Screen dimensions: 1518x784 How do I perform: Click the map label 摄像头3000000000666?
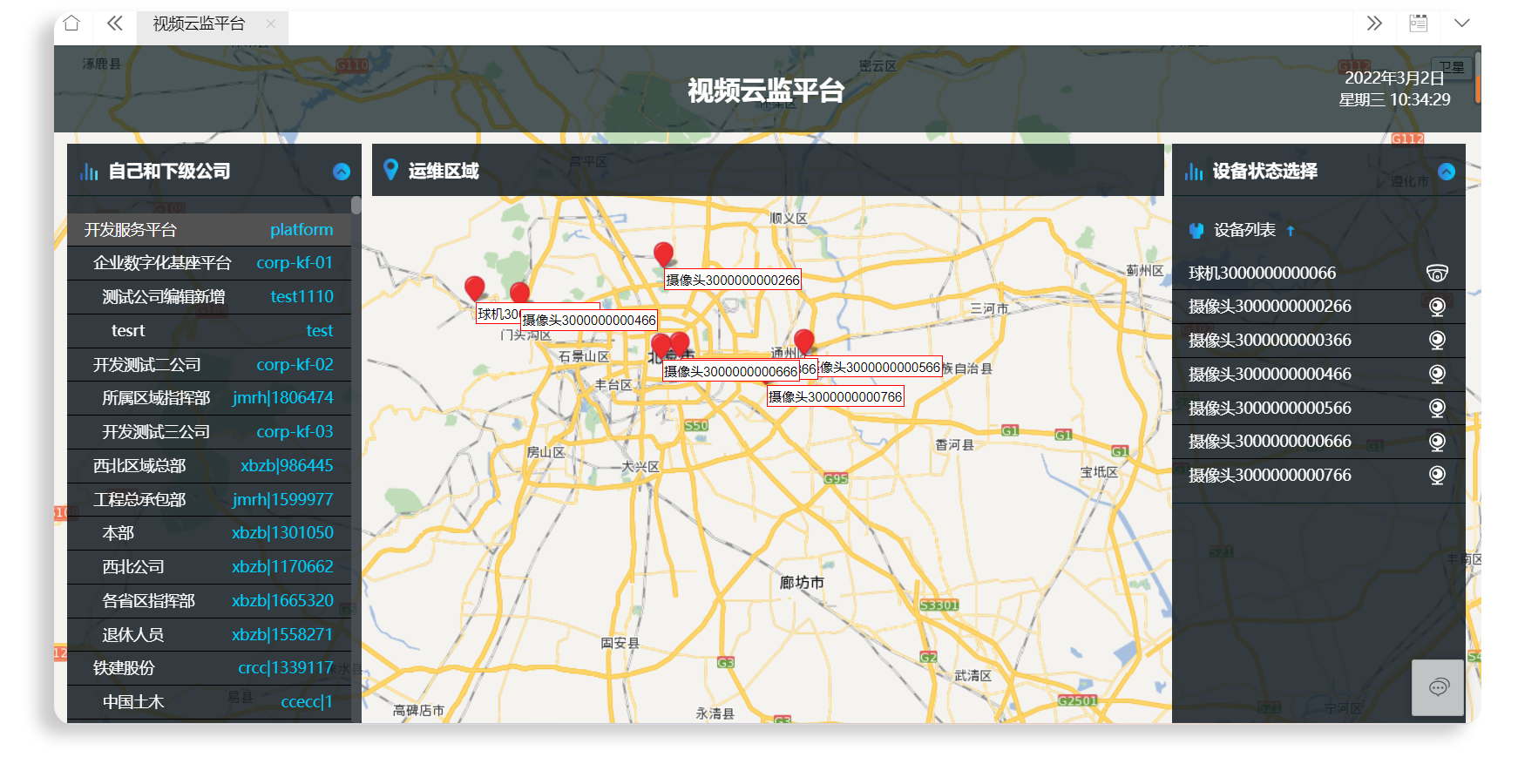(x=730, y=372)
